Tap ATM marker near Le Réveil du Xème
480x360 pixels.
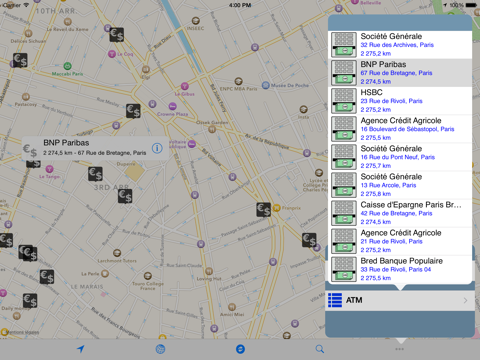coord(117,35)
